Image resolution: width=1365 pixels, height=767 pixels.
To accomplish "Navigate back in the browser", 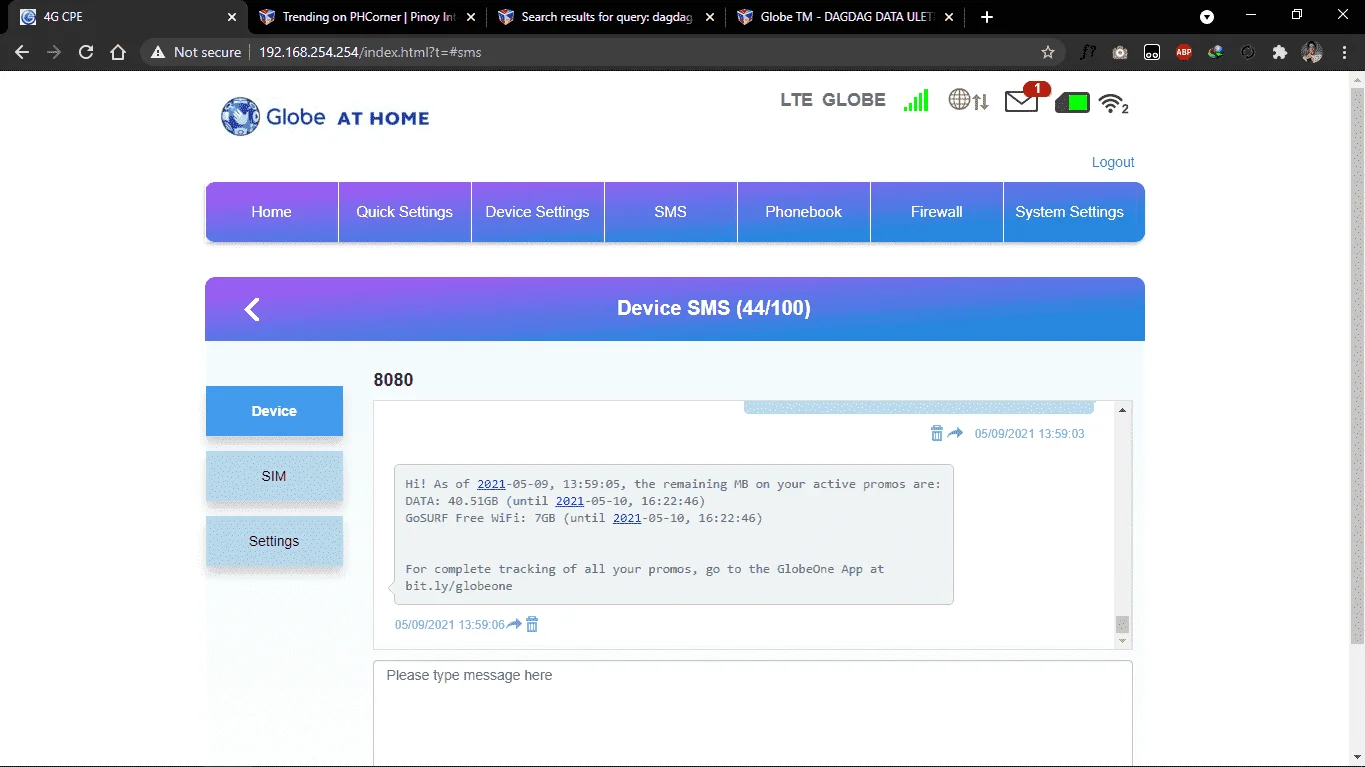I will (x=22, y=52).
